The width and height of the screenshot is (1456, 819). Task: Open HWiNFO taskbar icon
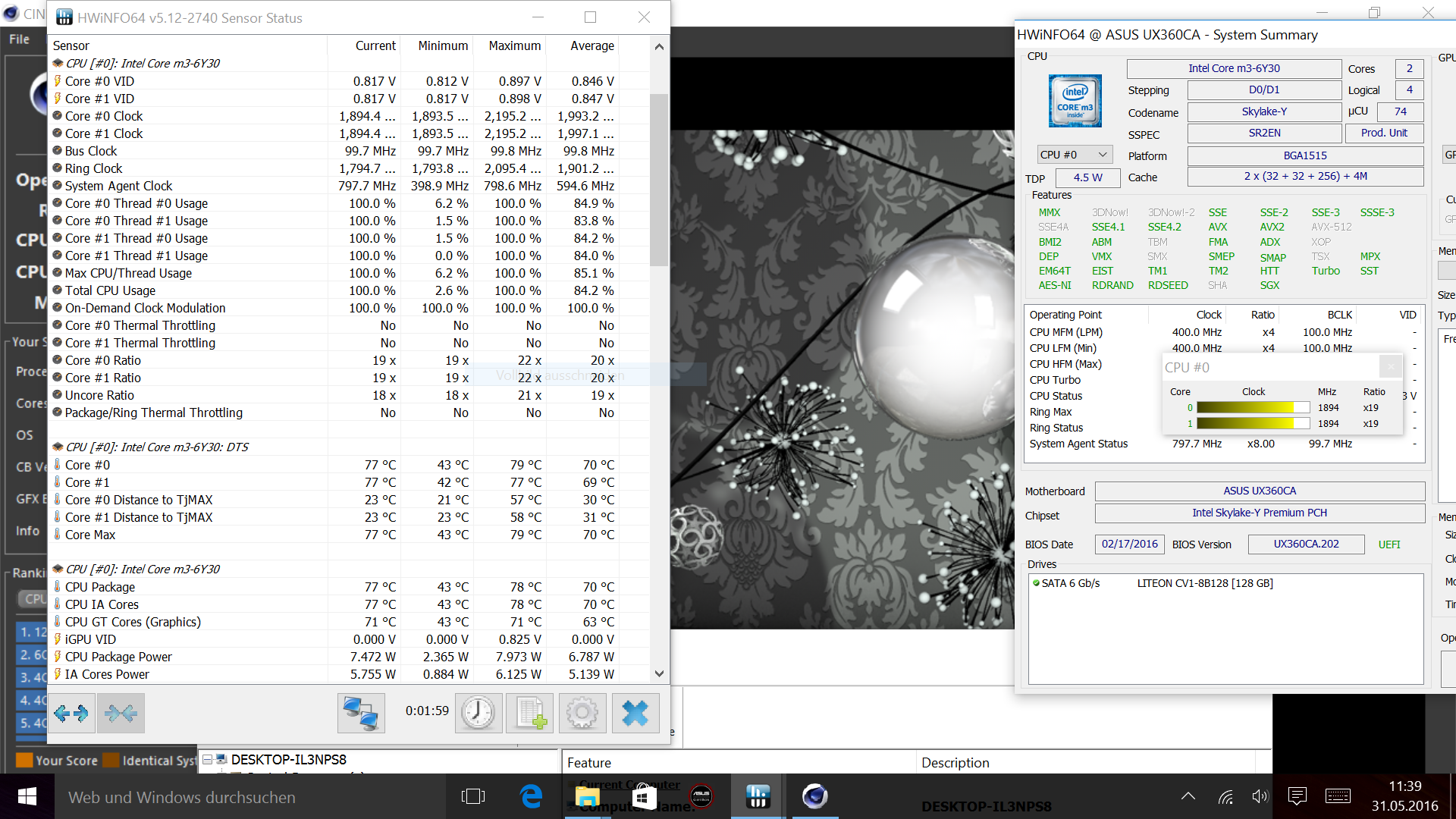[758, 796]
